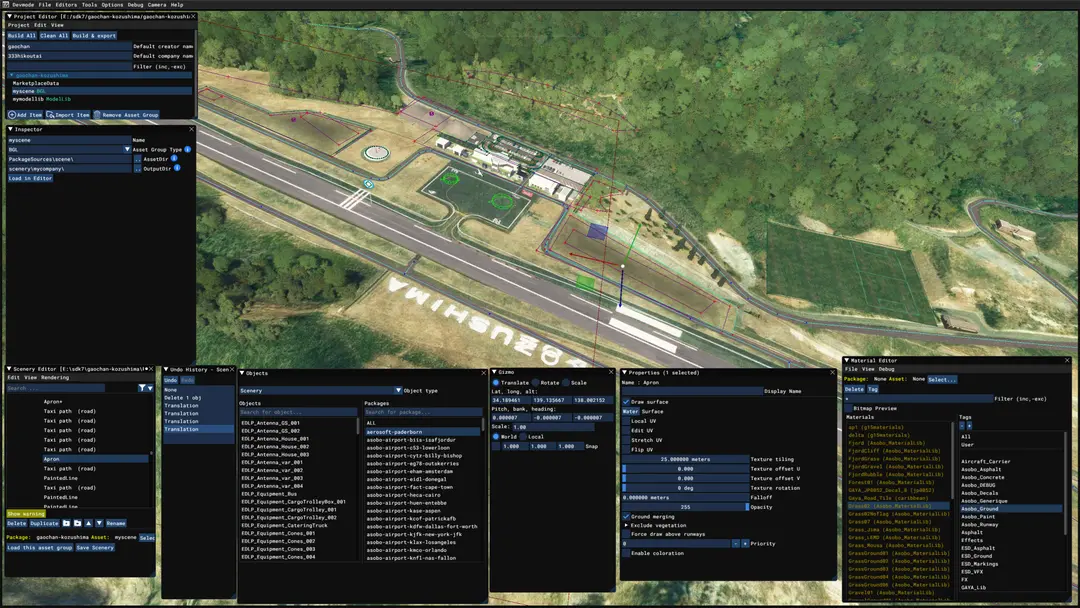Select the Scale gizmo mode
1080x608 pixels.
pos(565,382)
